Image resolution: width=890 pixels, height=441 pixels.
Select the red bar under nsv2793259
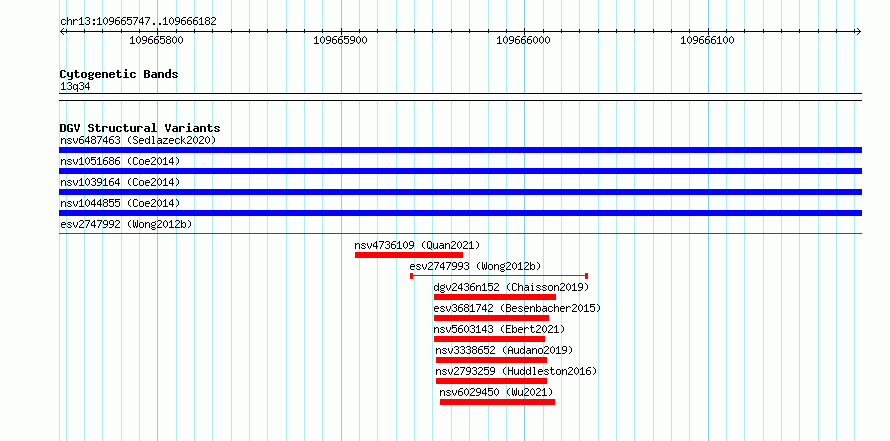tap(492, 381)
